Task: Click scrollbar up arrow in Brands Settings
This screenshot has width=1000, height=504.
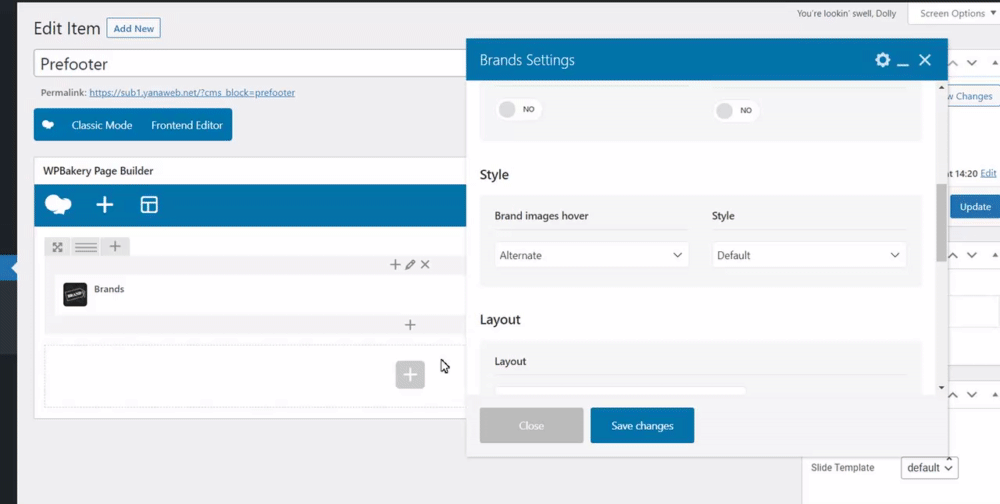Action: [941, 87]
